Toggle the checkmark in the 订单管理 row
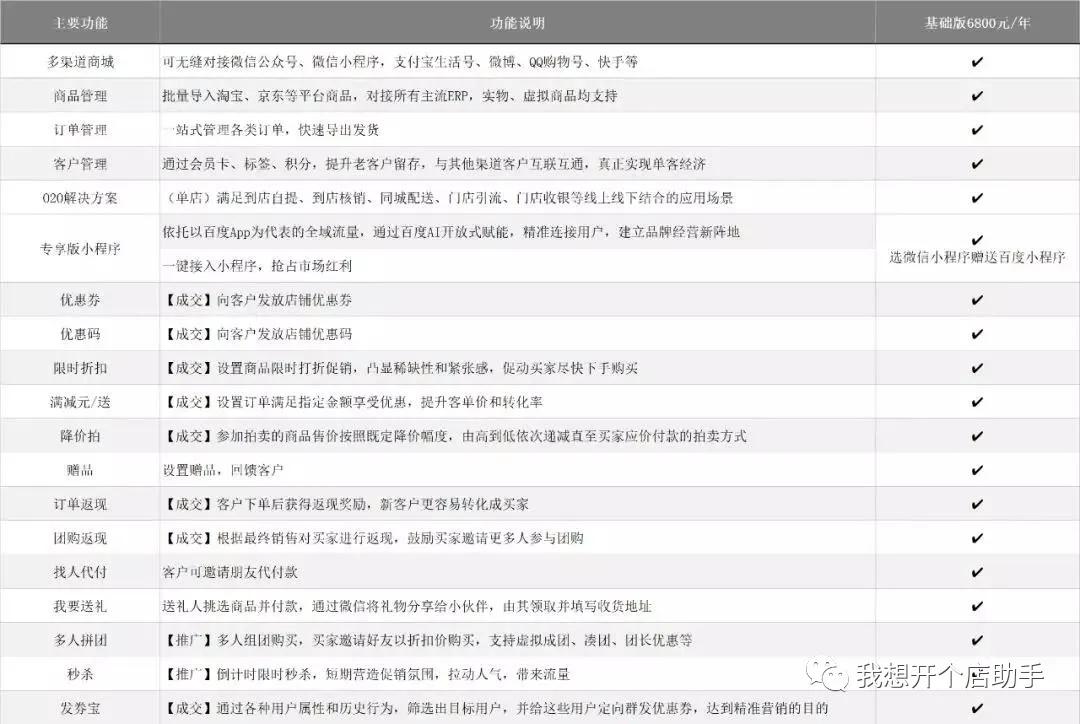Screen dimensions: 1080x724 (977, 130)
